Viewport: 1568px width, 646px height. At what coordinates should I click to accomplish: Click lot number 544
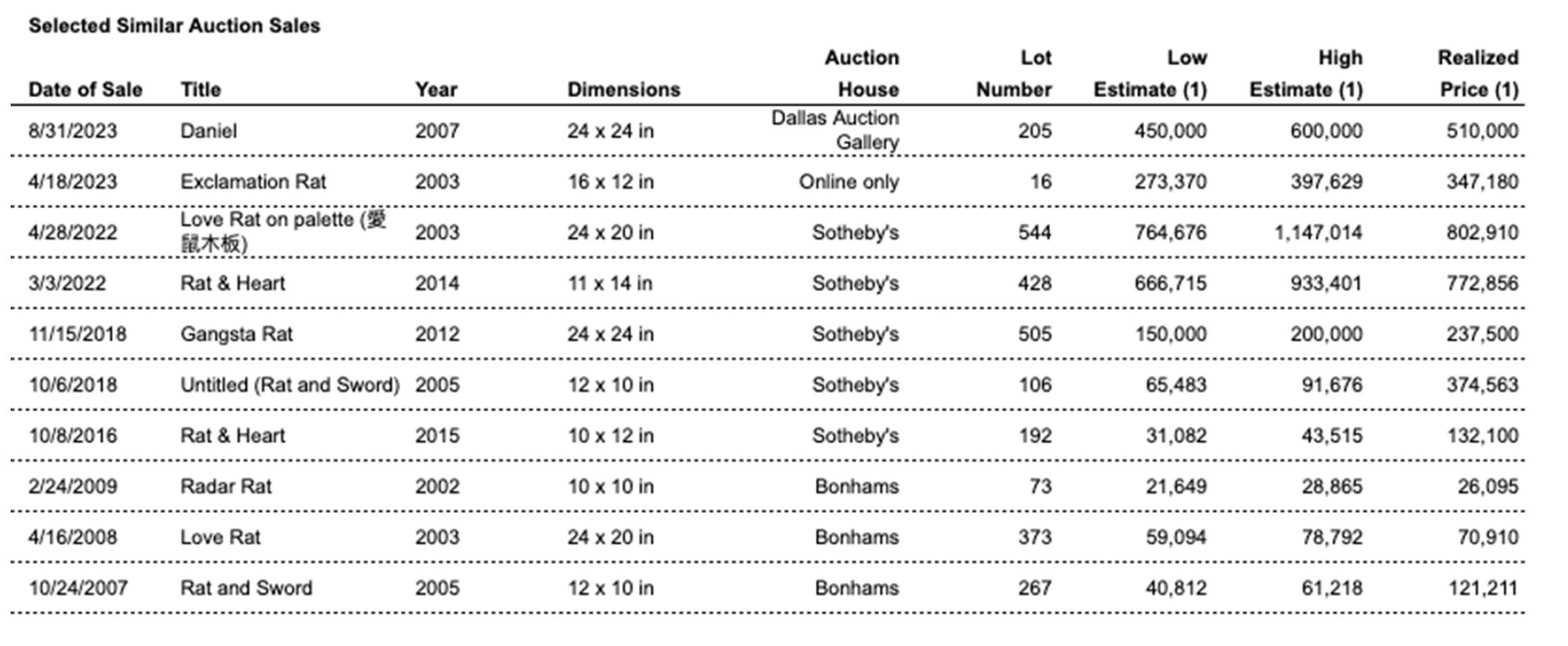(x=1034, y=233)
